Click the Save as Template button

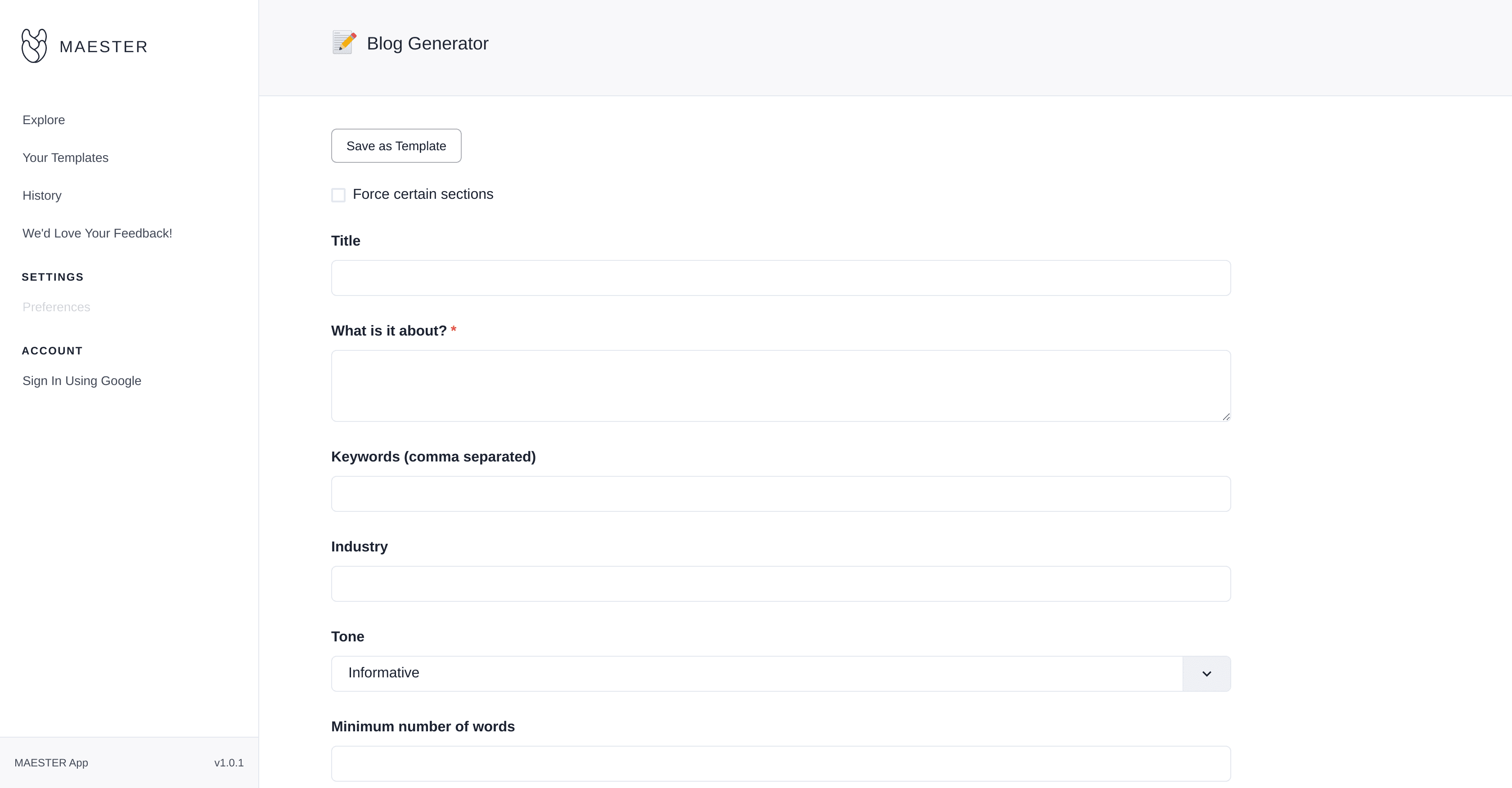click(x=396, y=146)
